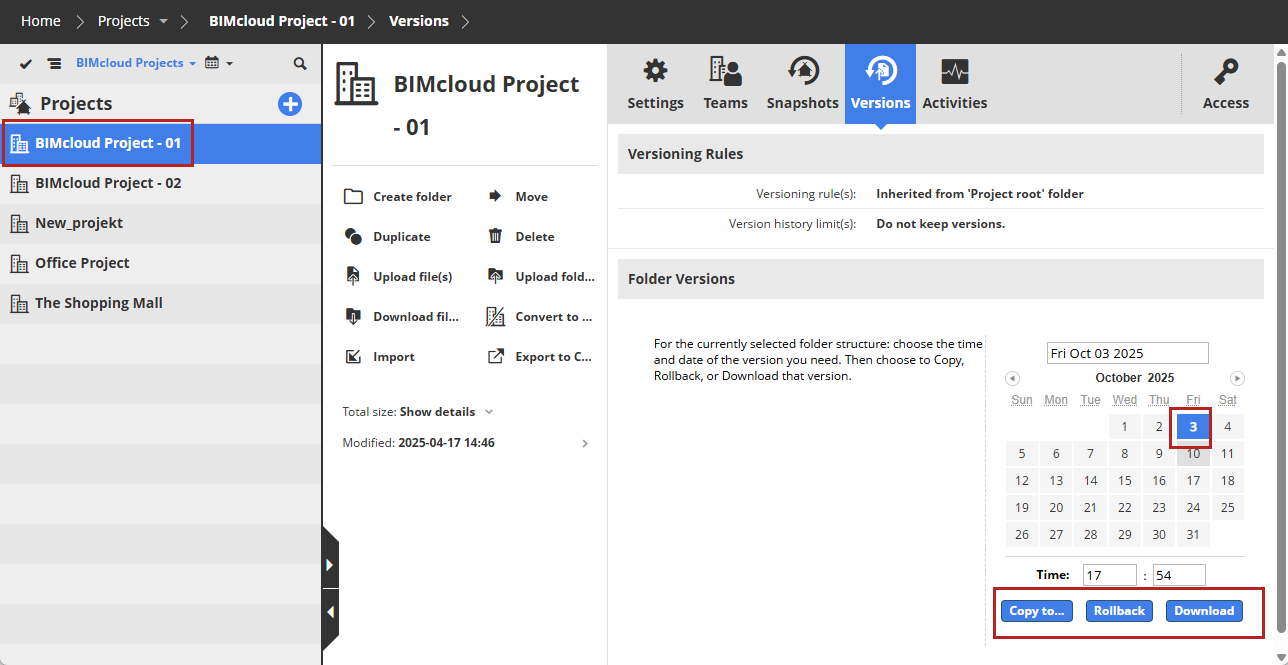
Task: Click the Import action
Action: (x=379, y=357)
